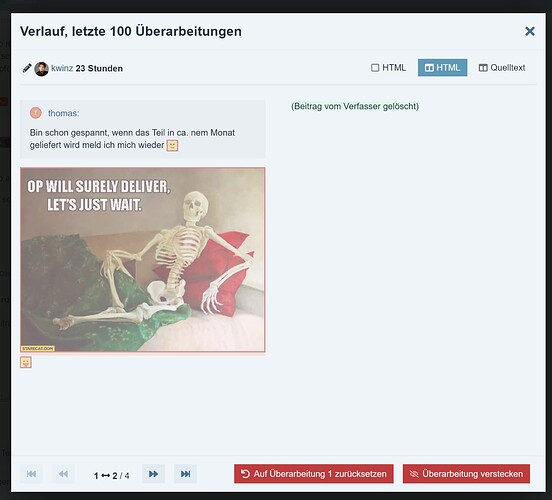The width and height of the screenshot is (552, 500).
Task: Click the smiley emoji after 'wieder'
Action: (x=172, y=145)
